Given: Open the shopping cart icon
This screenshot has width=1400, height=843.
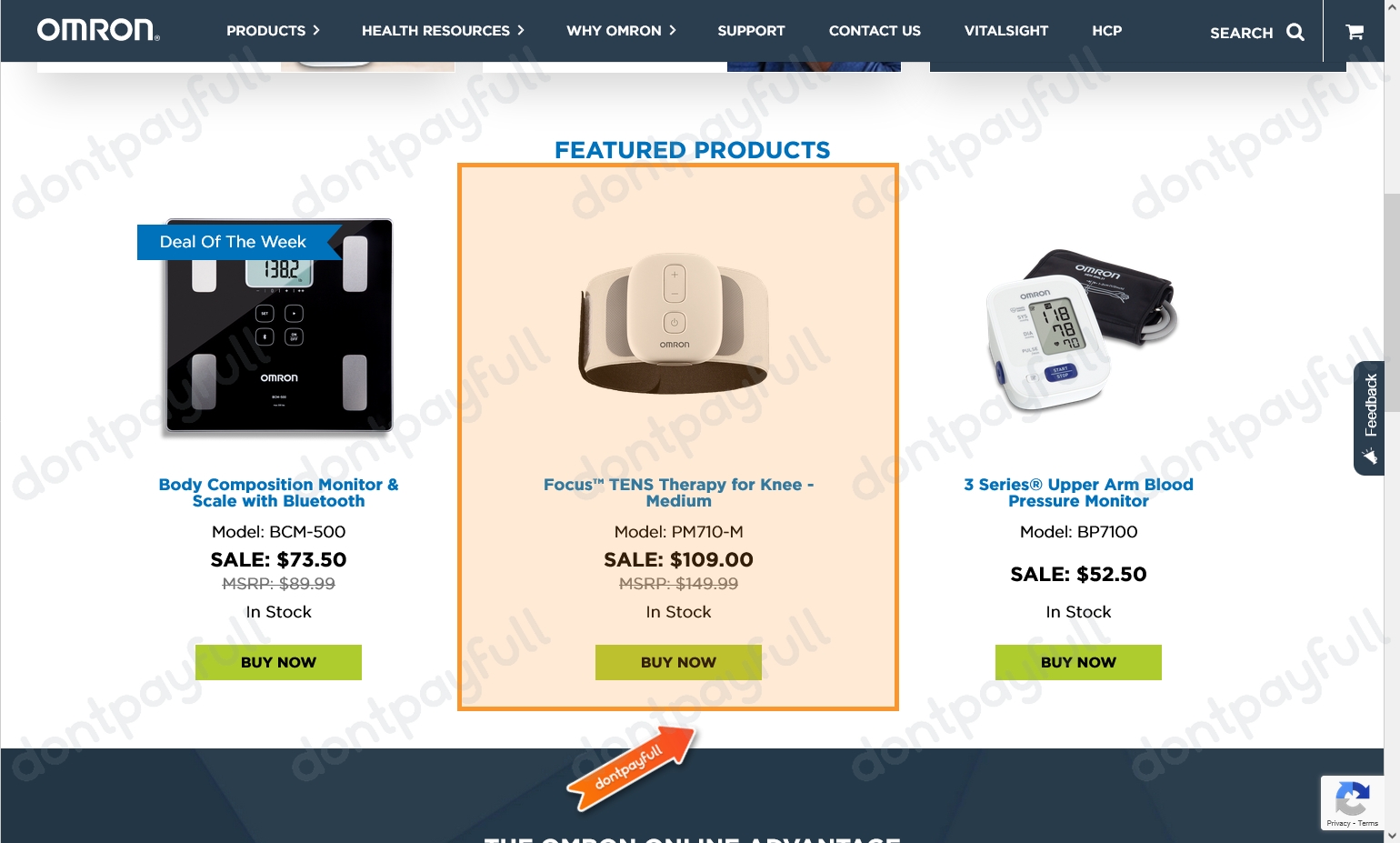Looking at the screenshot, I should pos(1355,32).
